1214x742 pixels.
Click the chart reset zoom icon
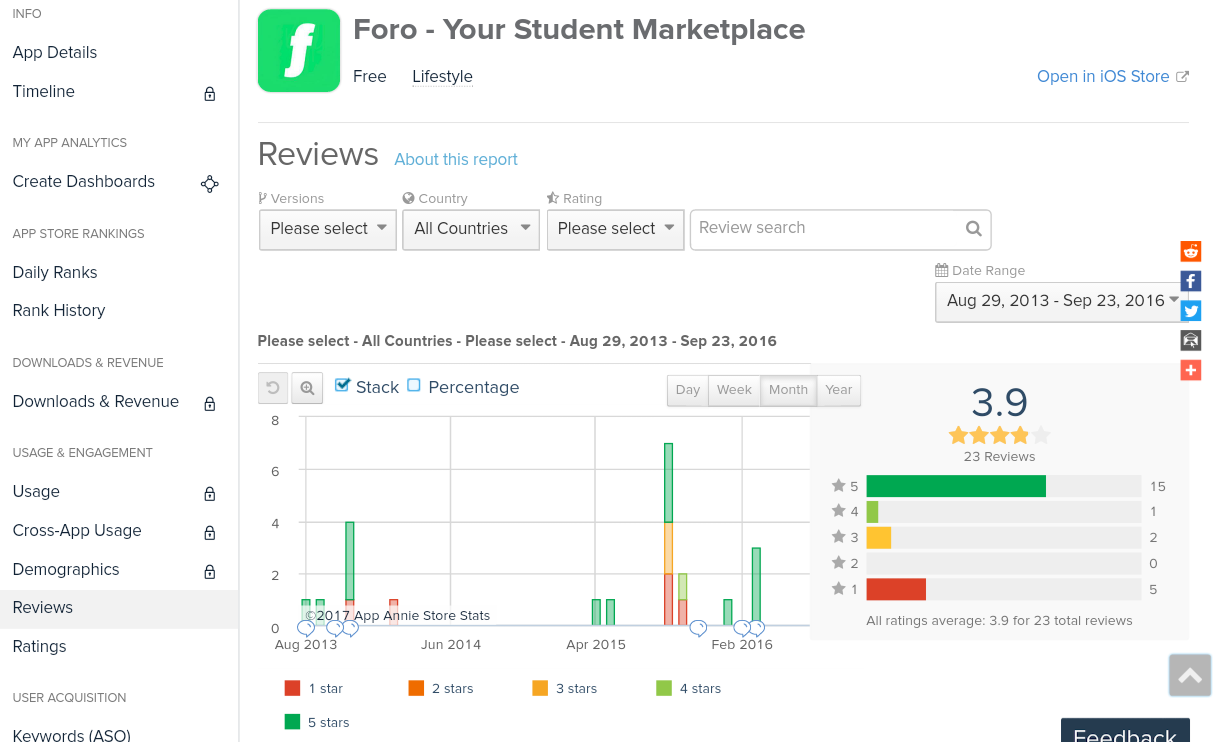pyautogui.click(x=273, y=388)
